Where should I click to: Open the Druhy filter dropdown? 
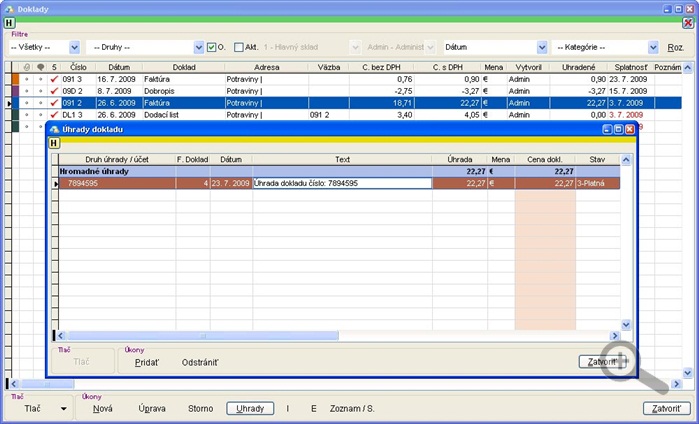(x=199, y=47)
